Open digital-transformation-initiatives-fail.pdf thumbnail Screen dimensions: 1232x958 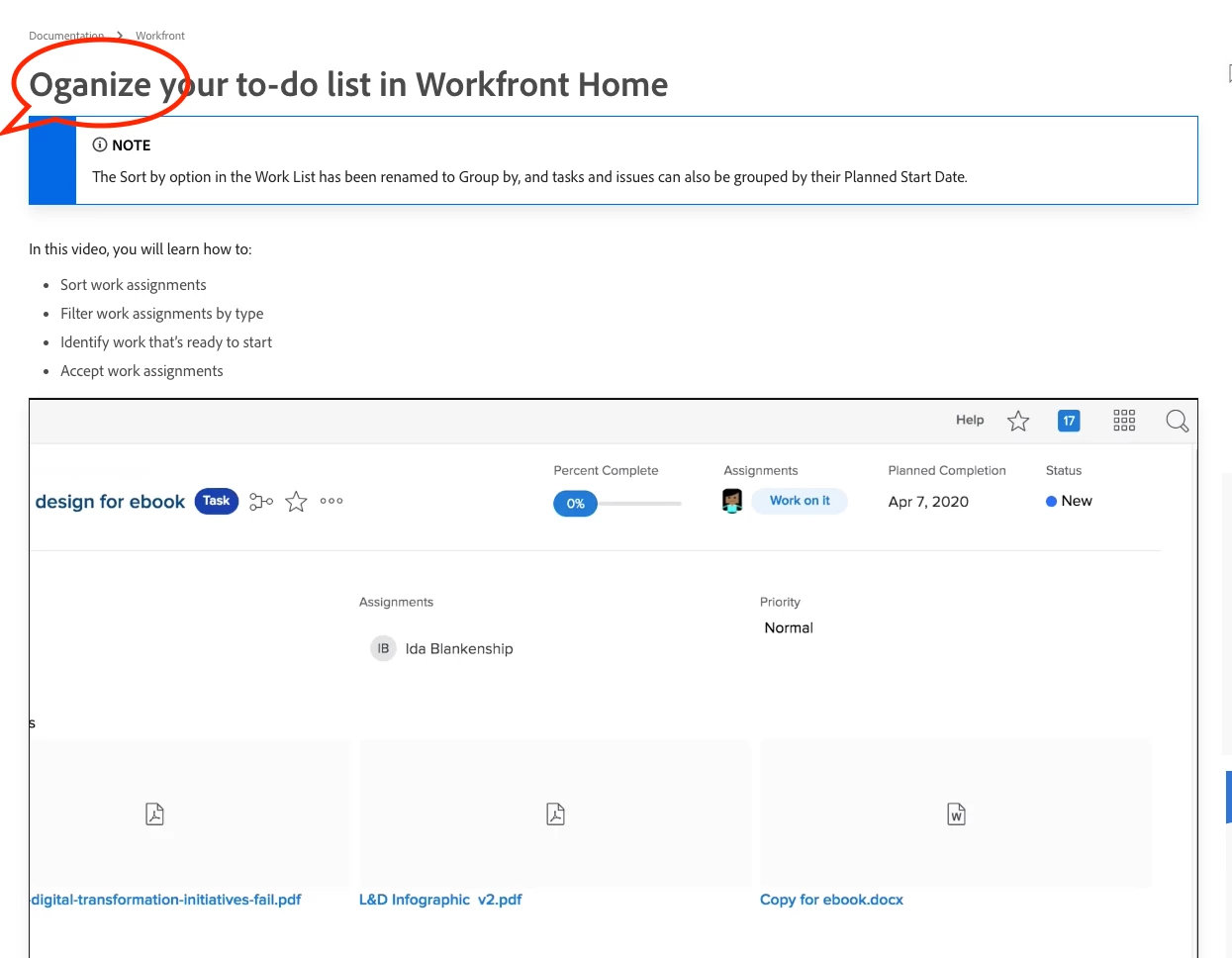190,814
